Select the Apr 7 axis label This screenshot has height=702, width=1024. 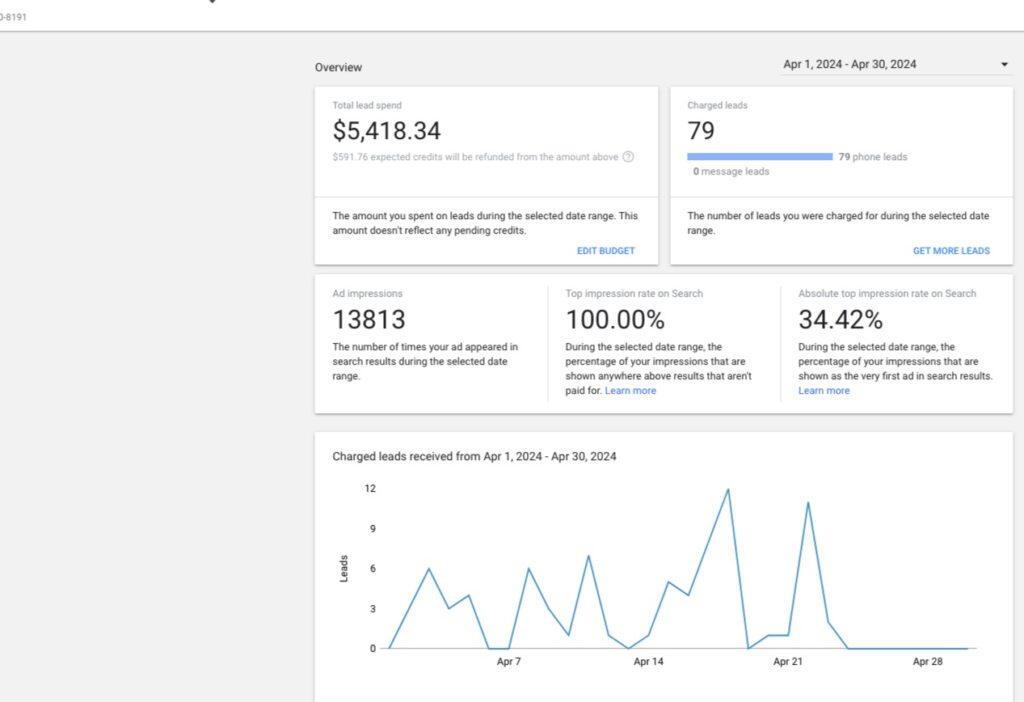point(509,662)
